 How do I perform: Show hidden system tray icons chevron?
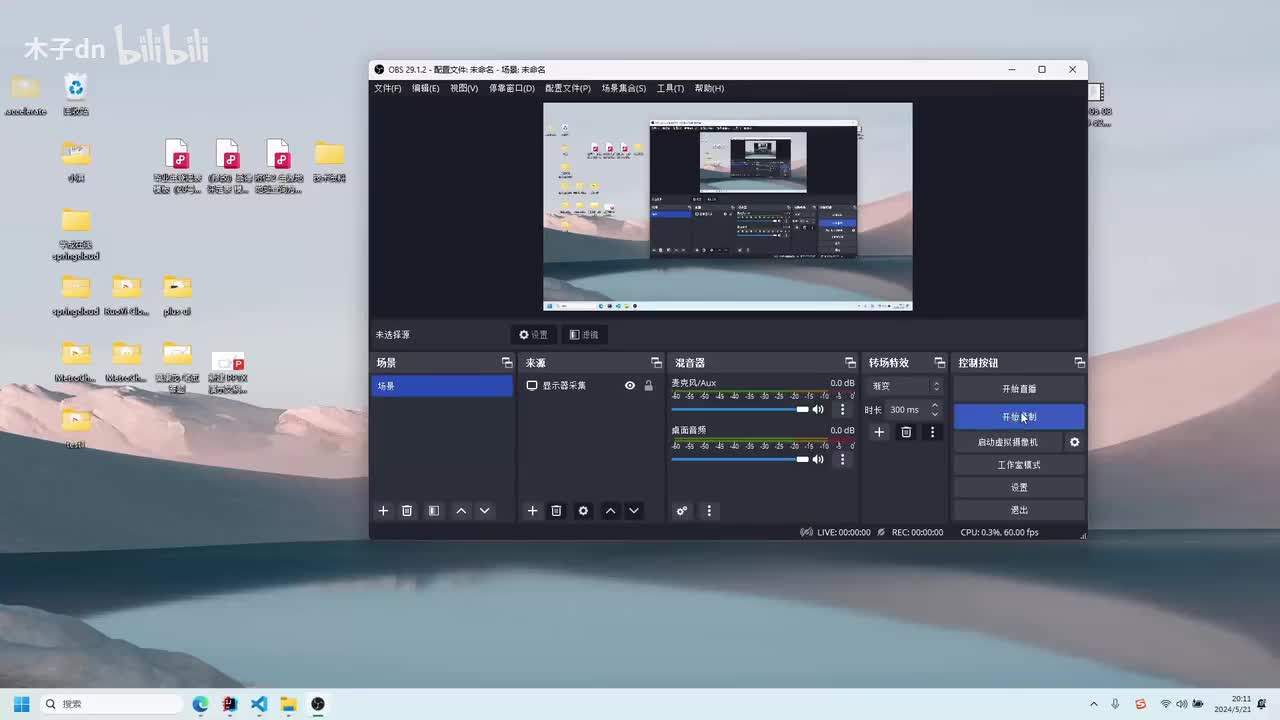click(x=1094, y=704)
